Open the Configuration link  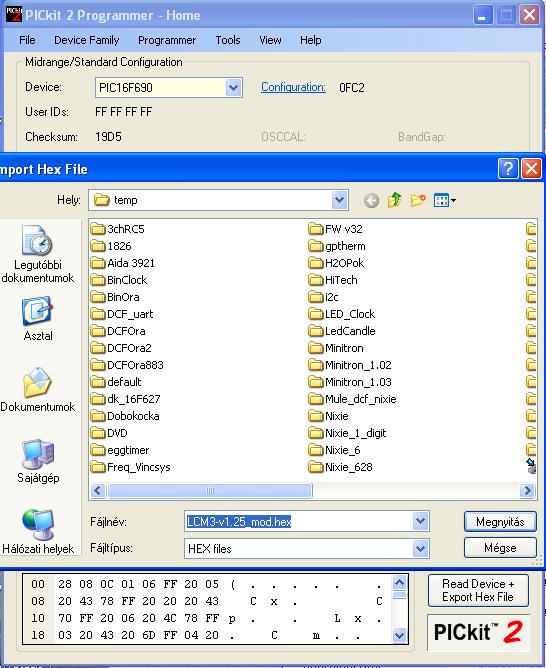(293, 87)
